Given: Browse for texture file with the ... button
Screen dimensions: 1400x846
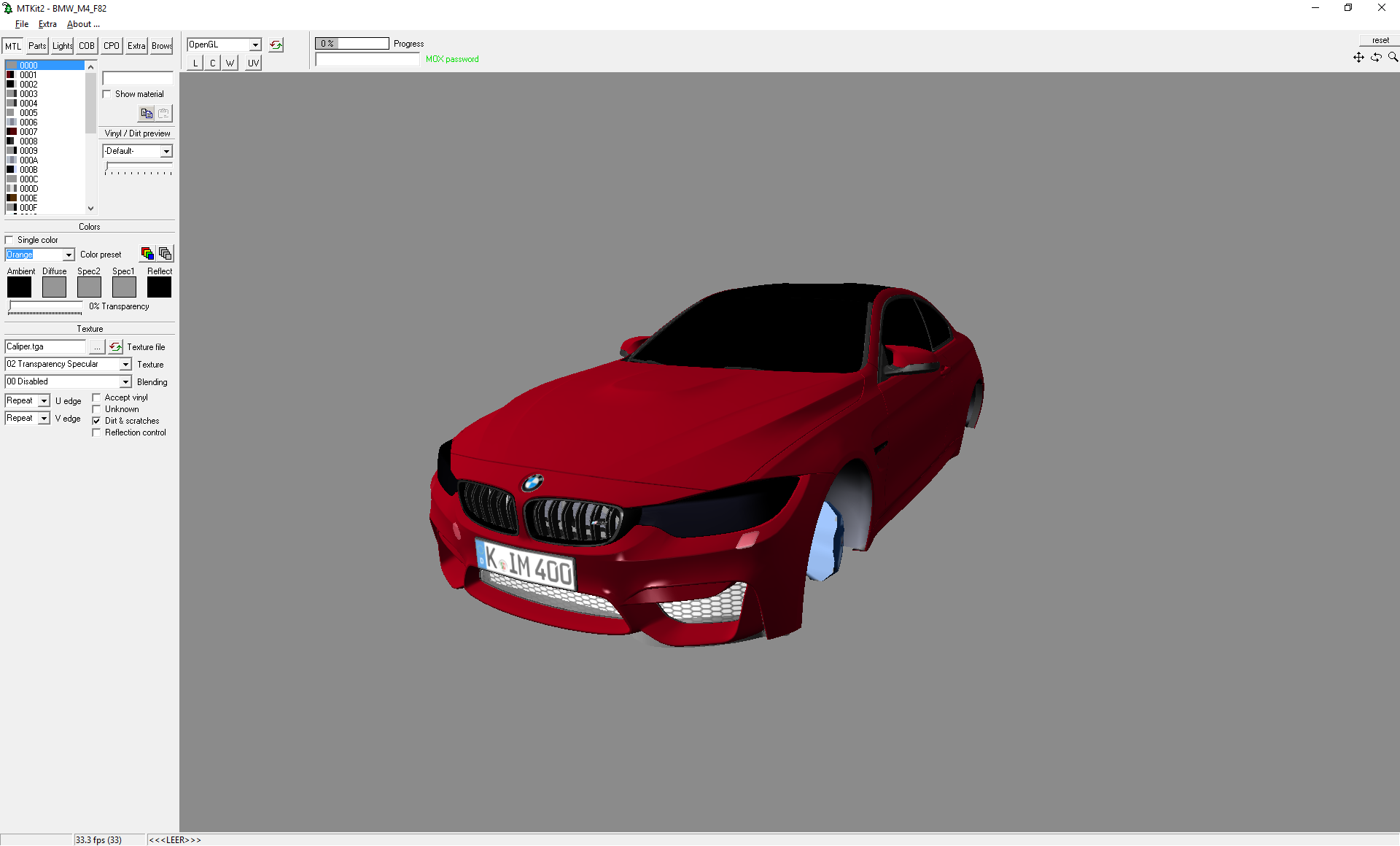Looking at the screenshot, I should (97, 347).
